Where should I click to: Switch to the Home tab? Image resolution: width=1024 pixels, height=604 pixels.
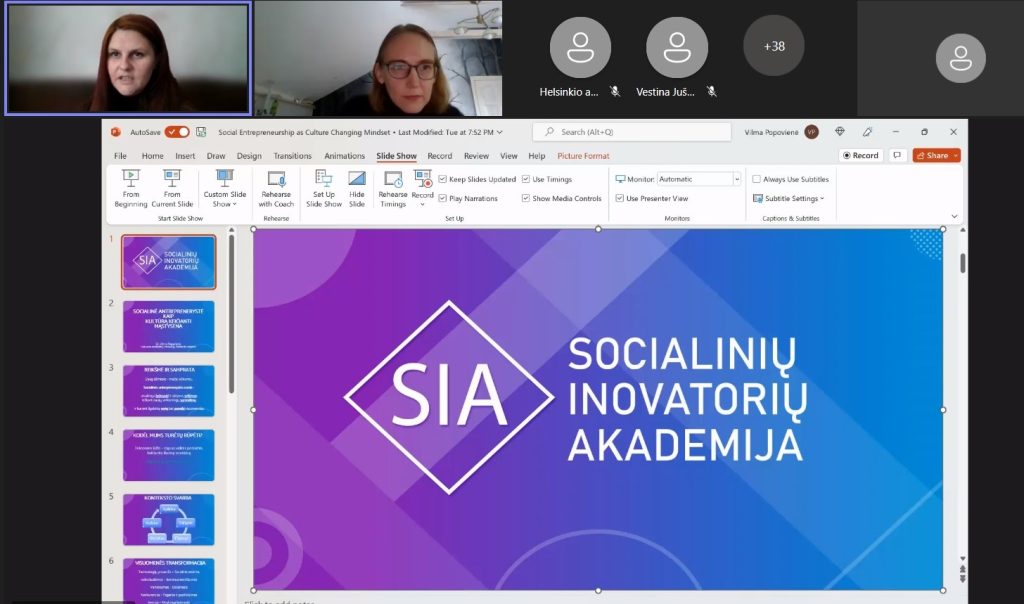(152, 156)
